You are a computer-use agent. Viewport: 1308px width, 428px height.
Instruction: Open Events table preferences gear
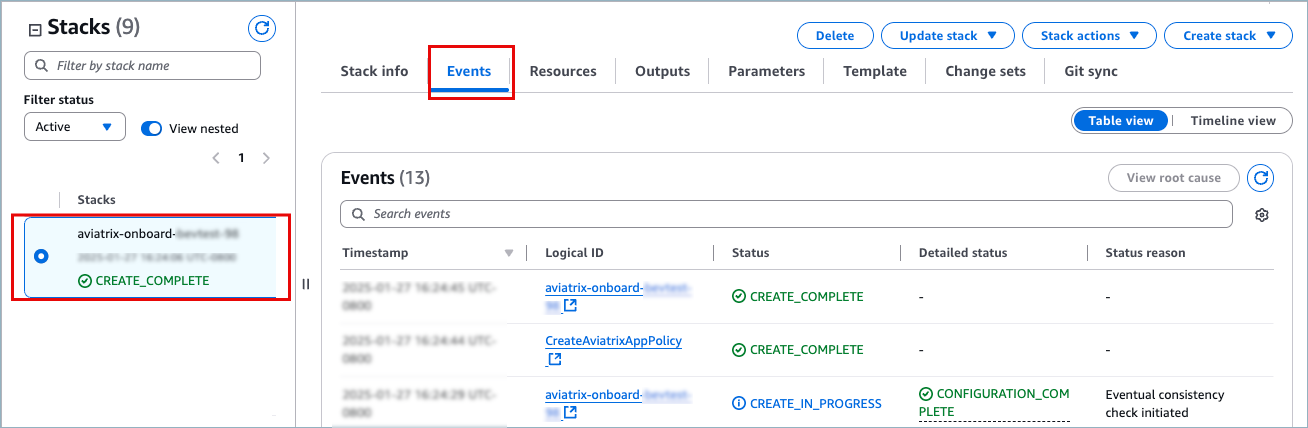tap(1262, 215)
